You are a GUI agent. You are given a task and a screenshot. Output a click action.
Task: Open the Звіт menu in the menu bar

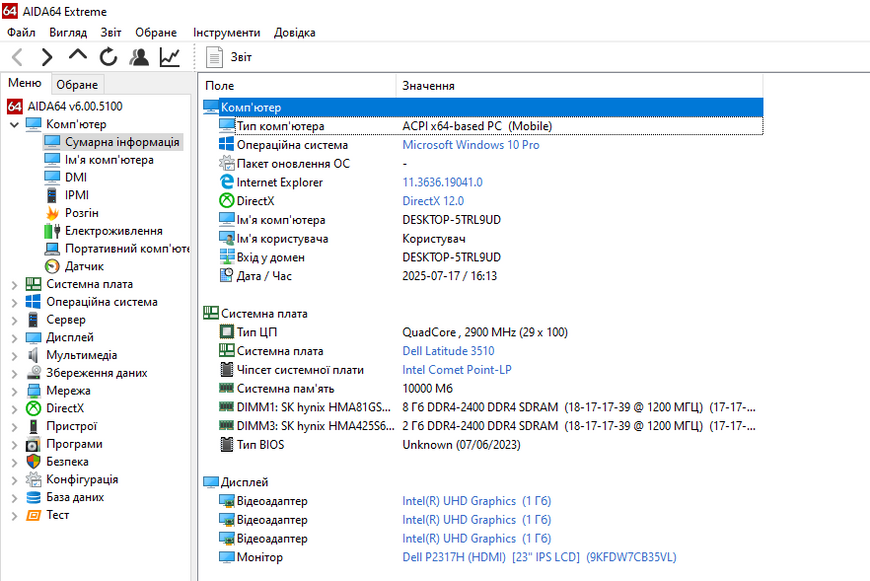(111, 32)
